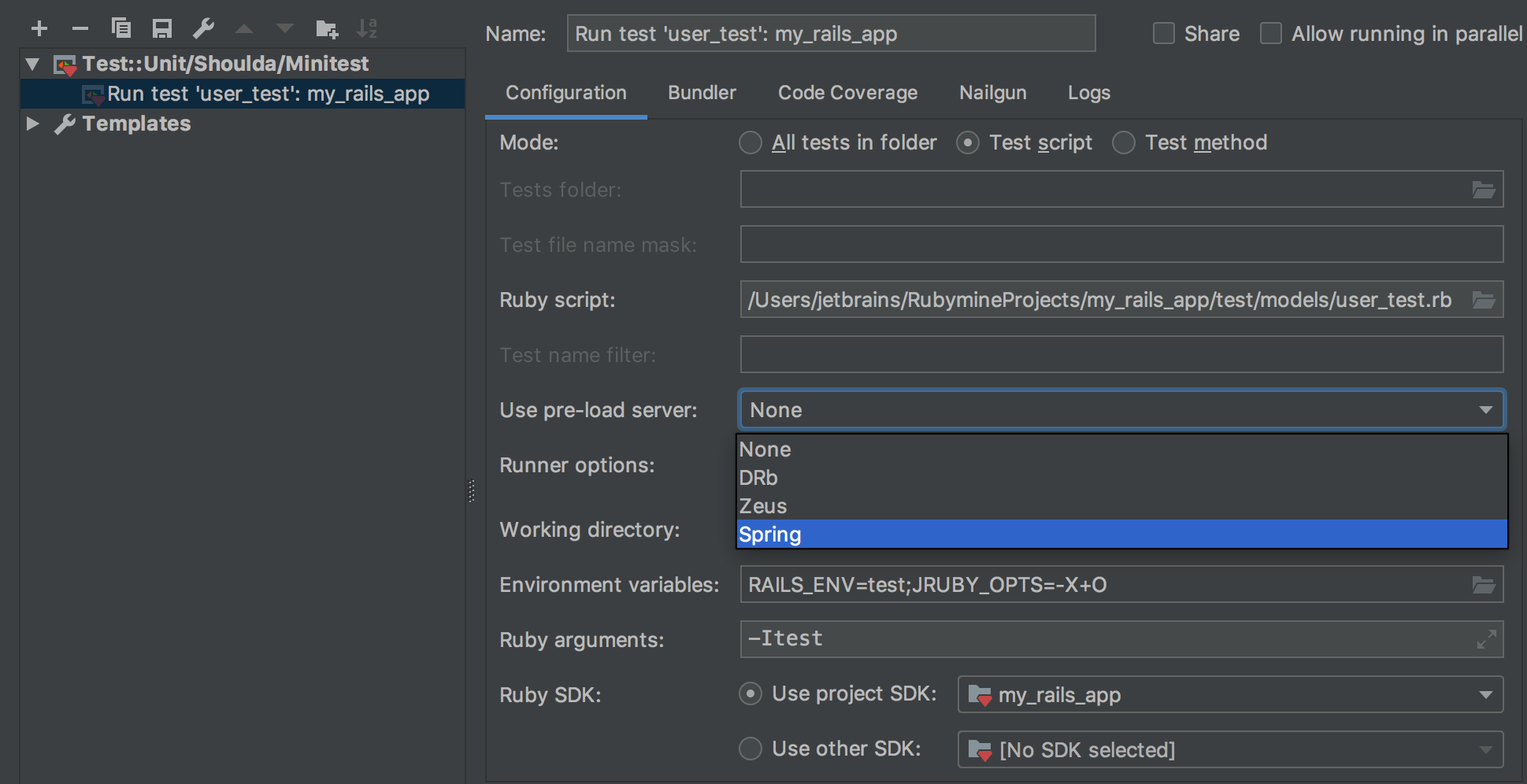Click Test::Unit/Shoulda/Minitest node icon

tap(65, 65)
